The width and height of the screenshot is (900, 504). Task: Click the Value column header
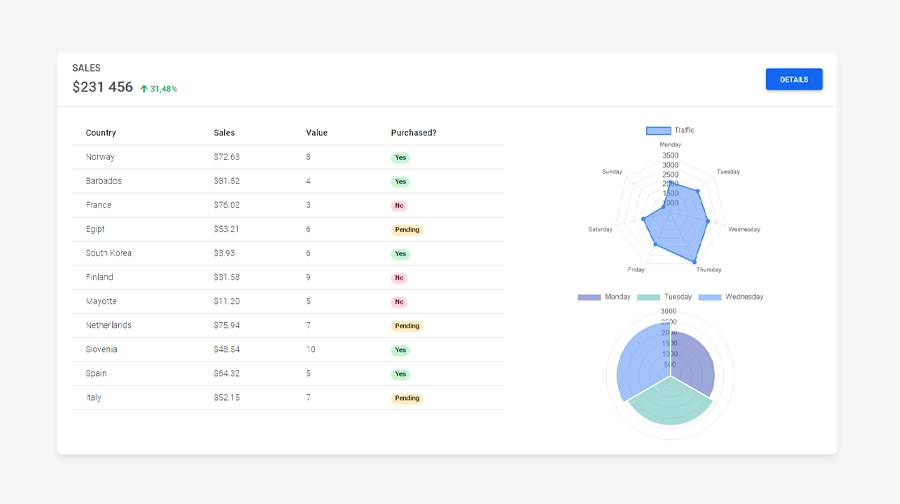pyautogui.click(x=316, y=133)
